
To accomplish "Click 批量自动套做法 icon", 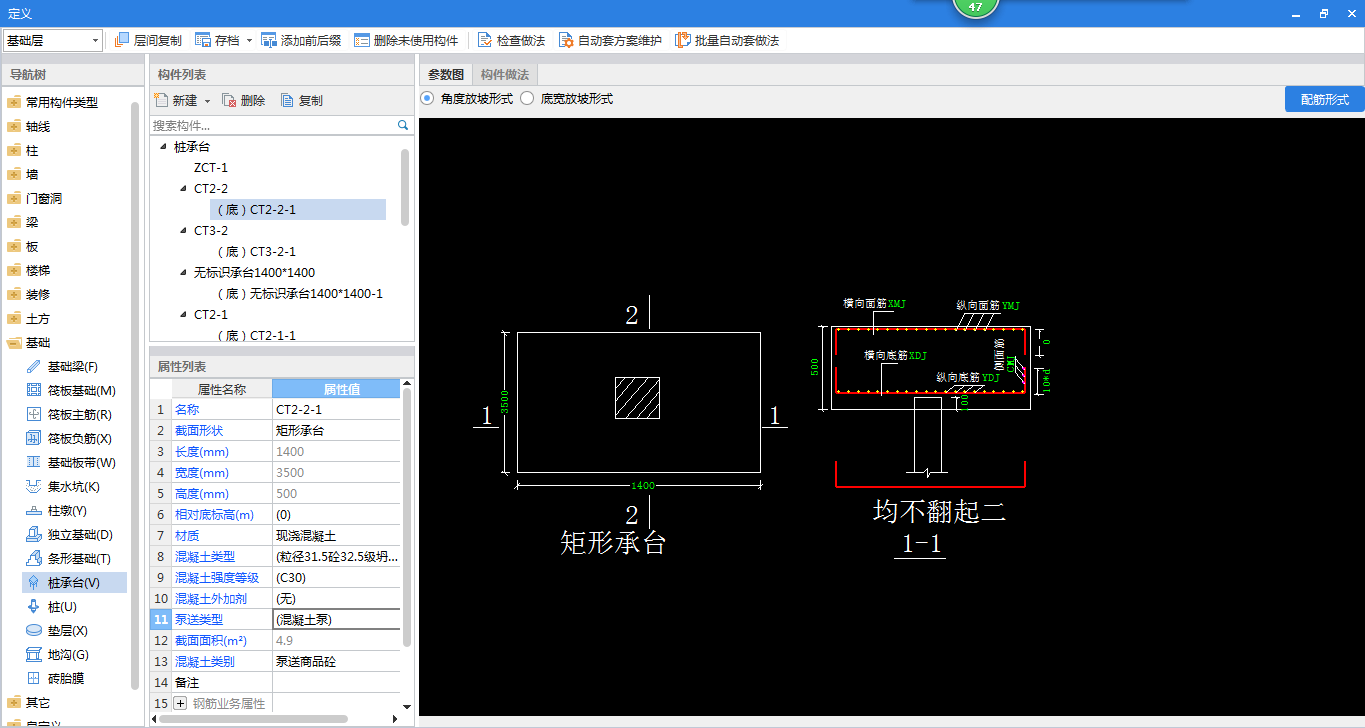I will 683,40.
